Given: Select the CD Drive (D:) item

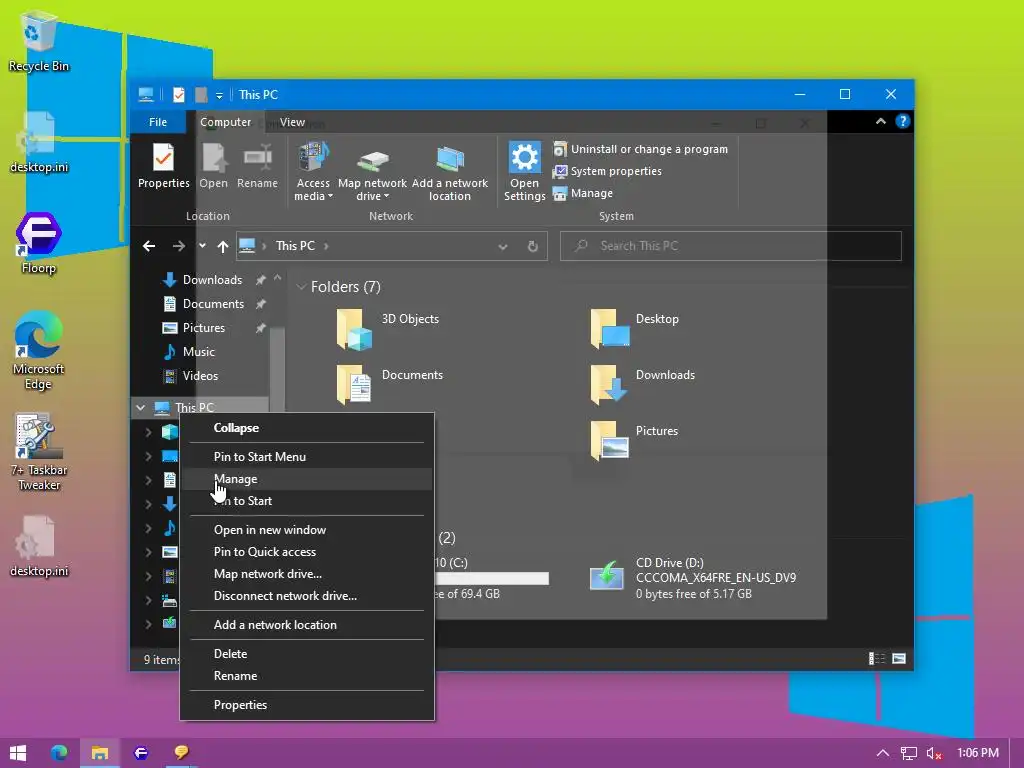Looking at the screenshot, I should [x=693, y=578].
